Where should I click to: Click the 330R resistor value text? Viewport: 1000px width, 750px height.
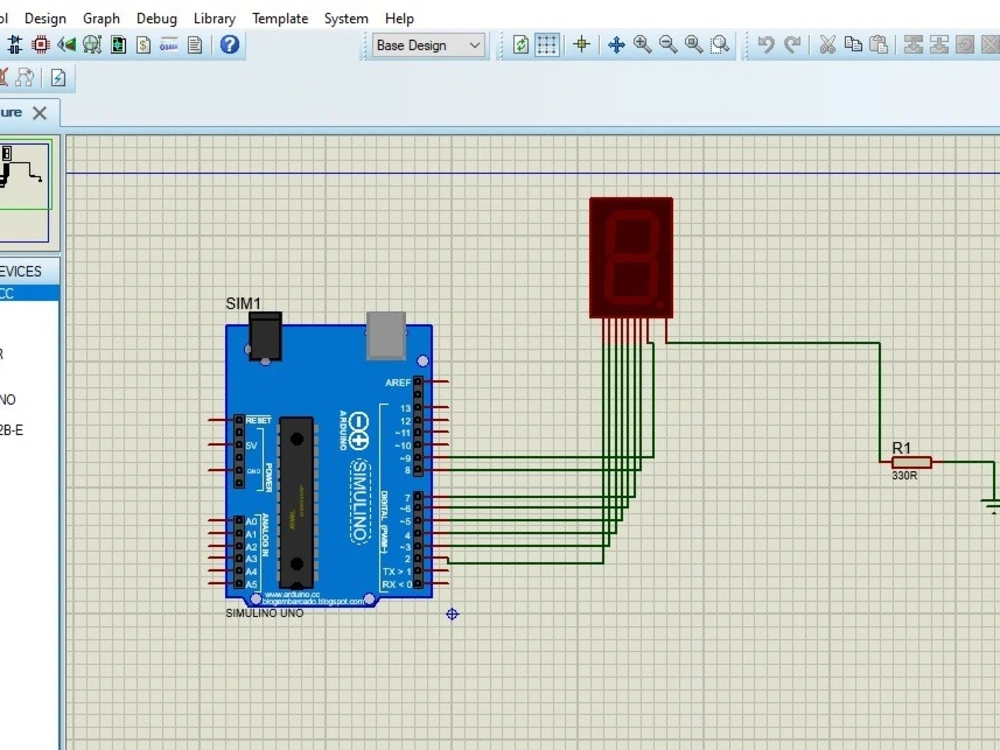click(x=904, y=476)
